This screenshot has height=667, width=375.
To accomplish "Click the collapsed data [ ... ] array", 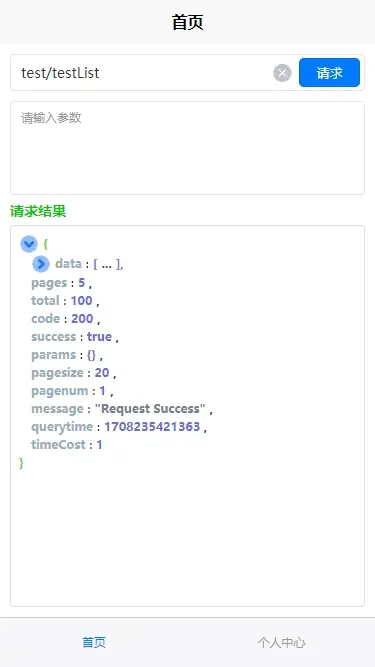I will click(x=108, y=264).
